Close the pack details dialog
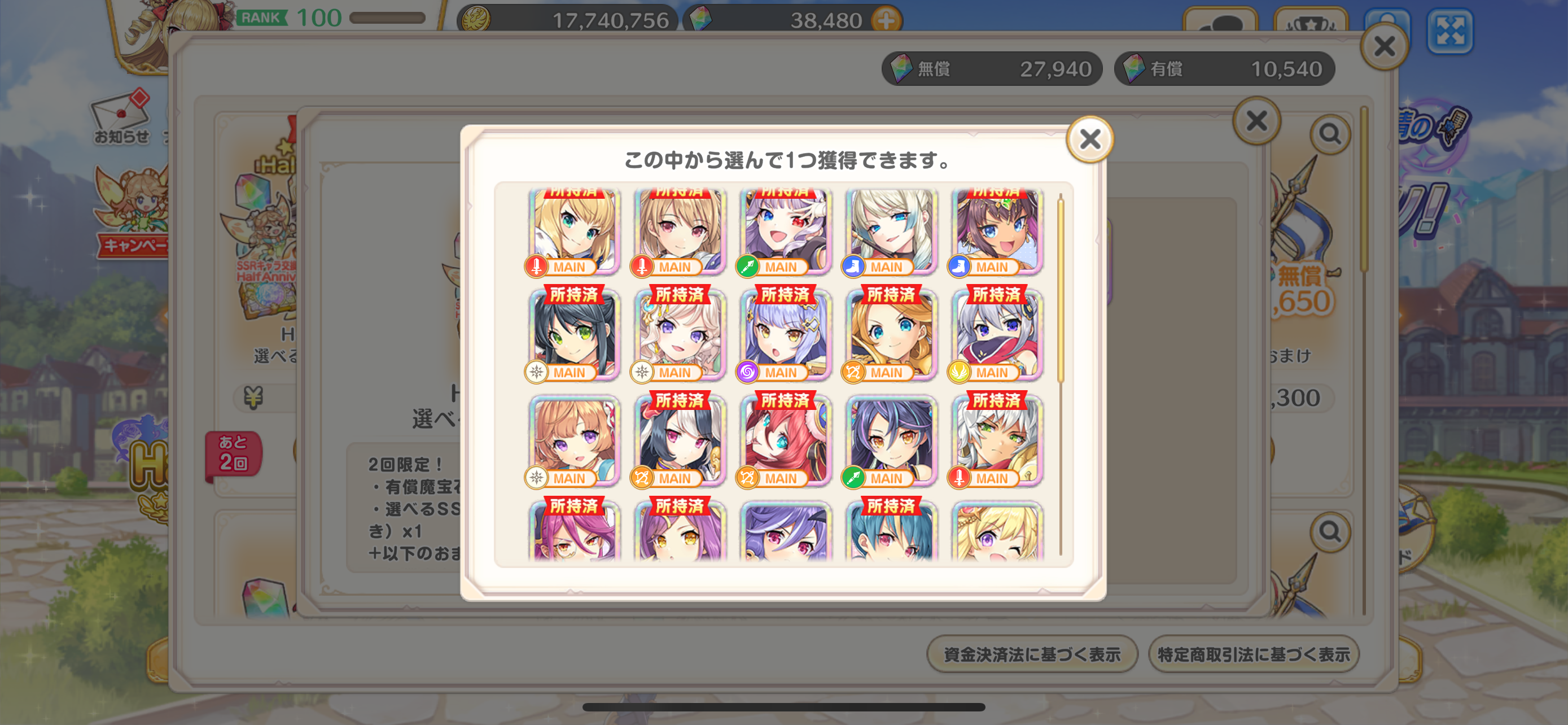The width and height of the screenshot is (1568, 725). [x=1256, y=120]
